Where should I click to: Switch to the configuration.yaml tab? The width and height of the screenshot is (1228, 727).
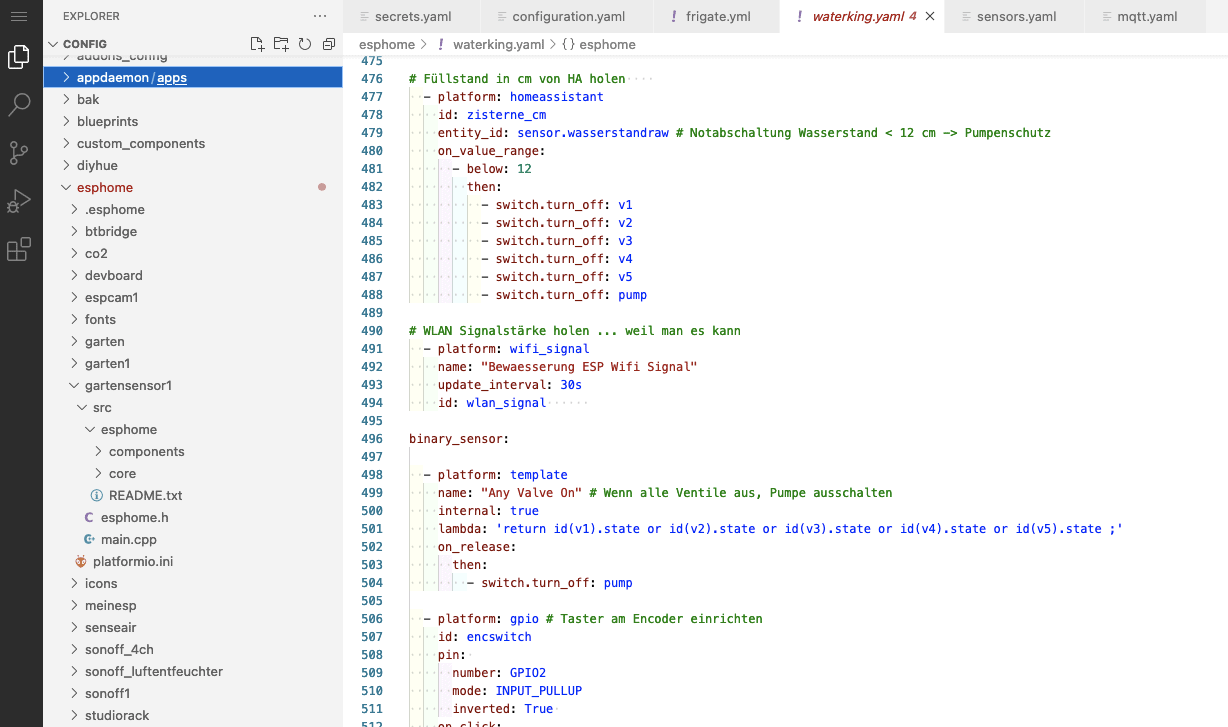tap(568, 17)
